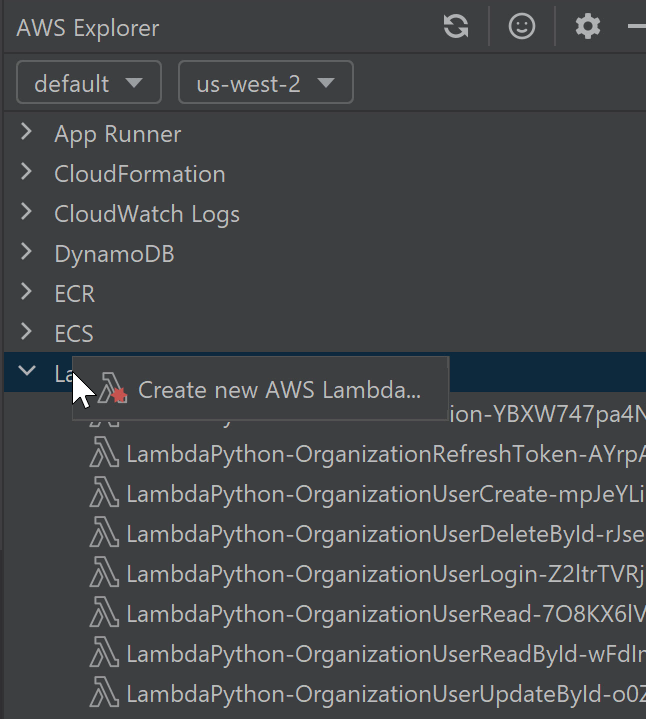
Task: Open the gear settings icon
Action: click(x=588, y=27)
